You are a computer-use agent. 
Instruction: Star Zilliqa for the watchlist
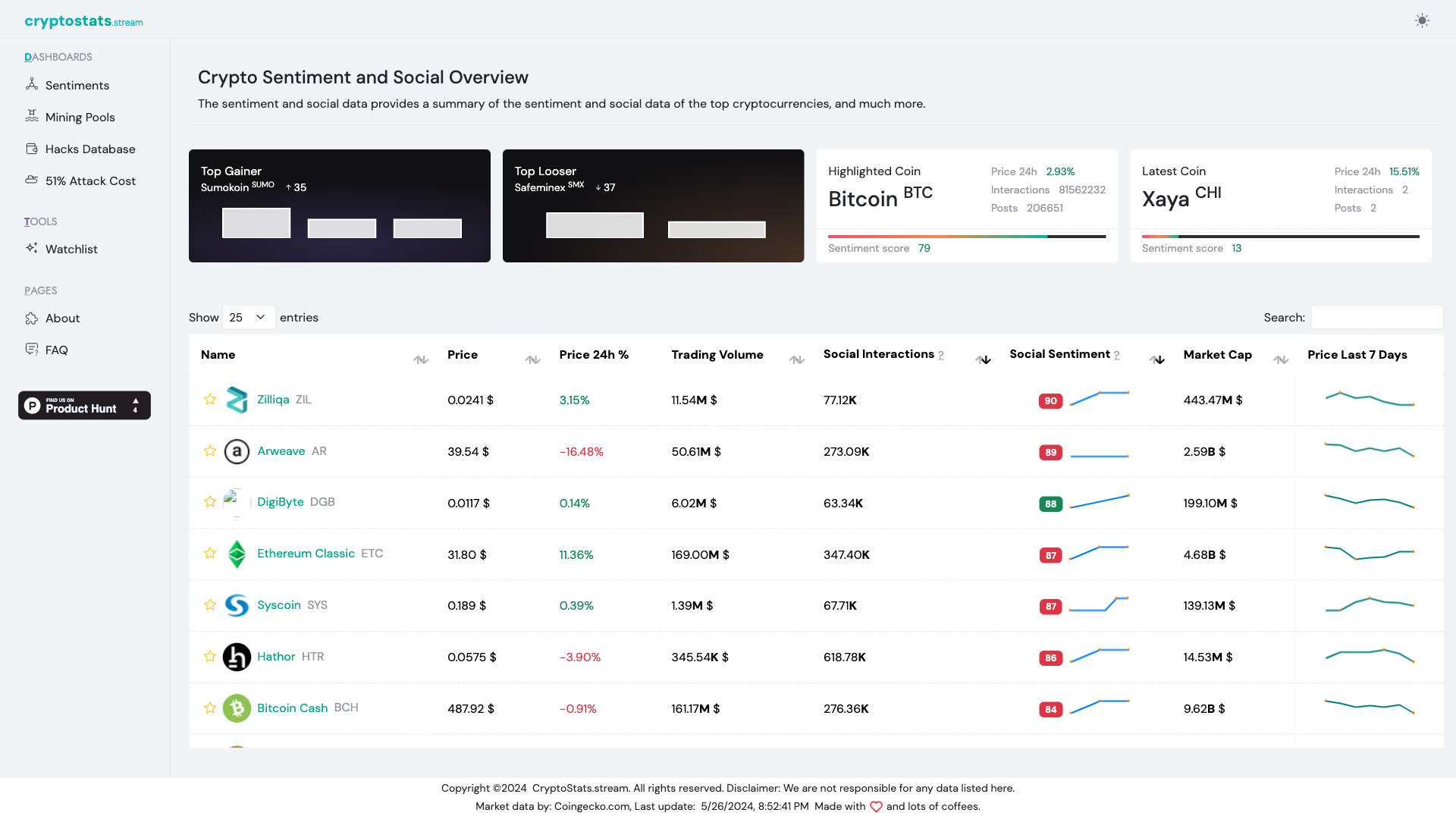click(x=210, y=399)
